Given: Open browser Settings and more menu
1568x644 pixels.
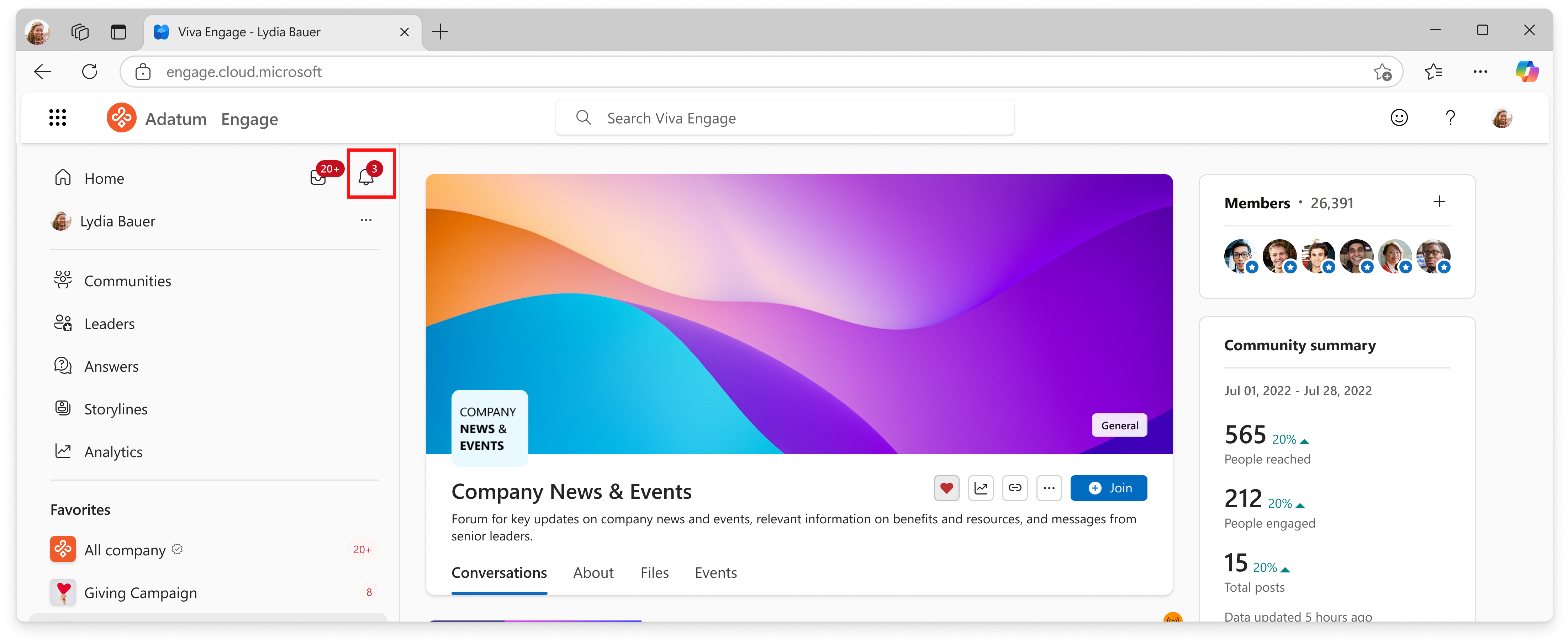Looking at the screenshot, I should (1480, 72).
